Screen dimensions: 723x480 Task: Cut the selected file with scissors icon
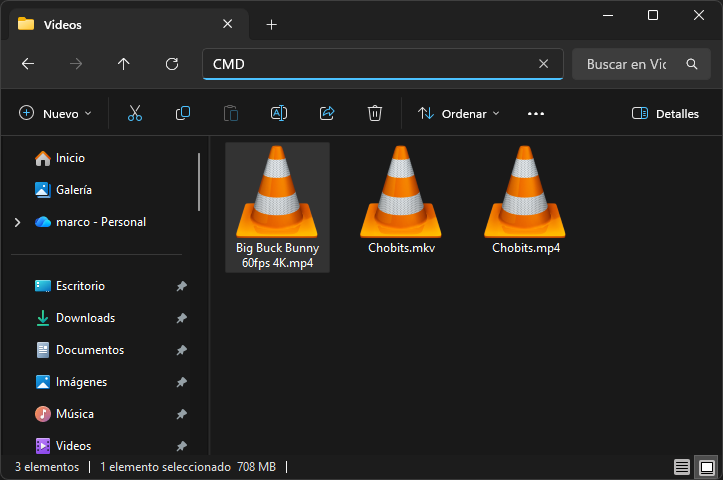click(x=135, y=113)
